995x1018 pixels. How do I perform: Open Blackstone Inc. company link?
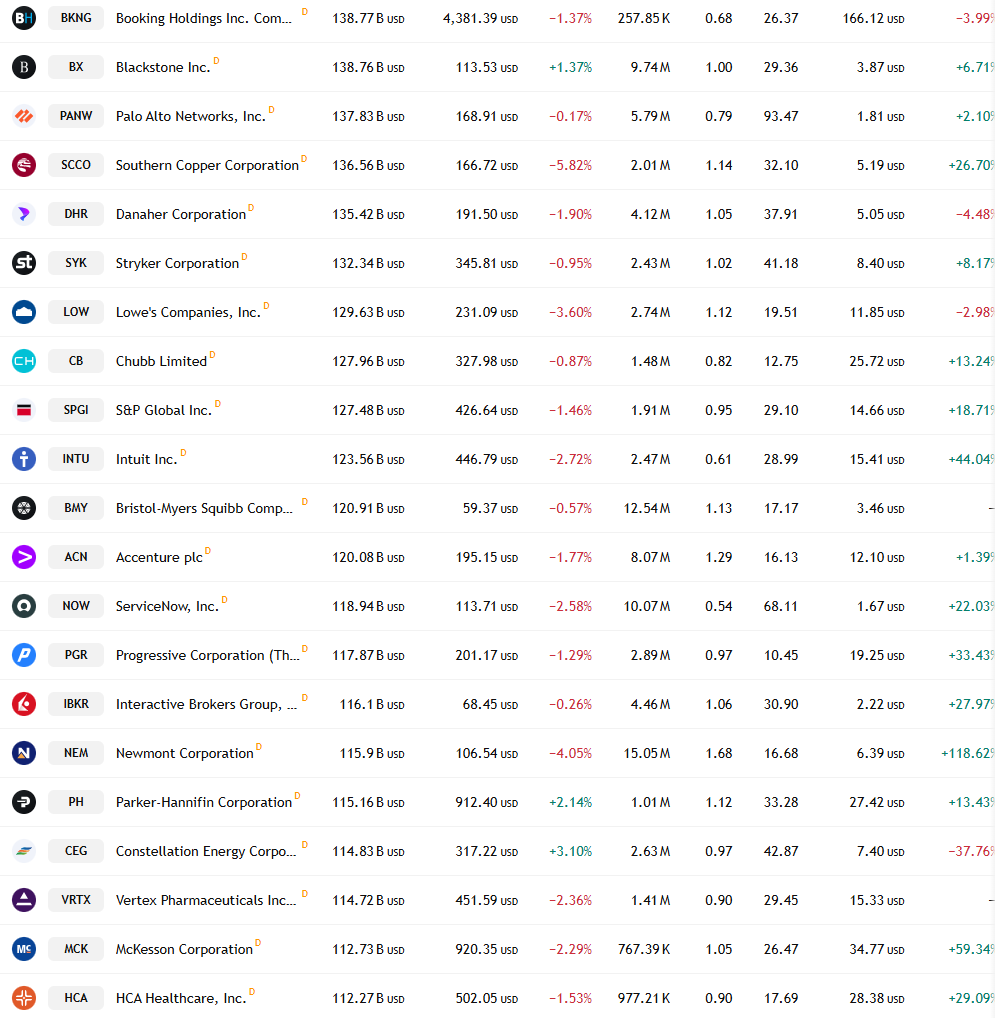[x=163, y=68]
